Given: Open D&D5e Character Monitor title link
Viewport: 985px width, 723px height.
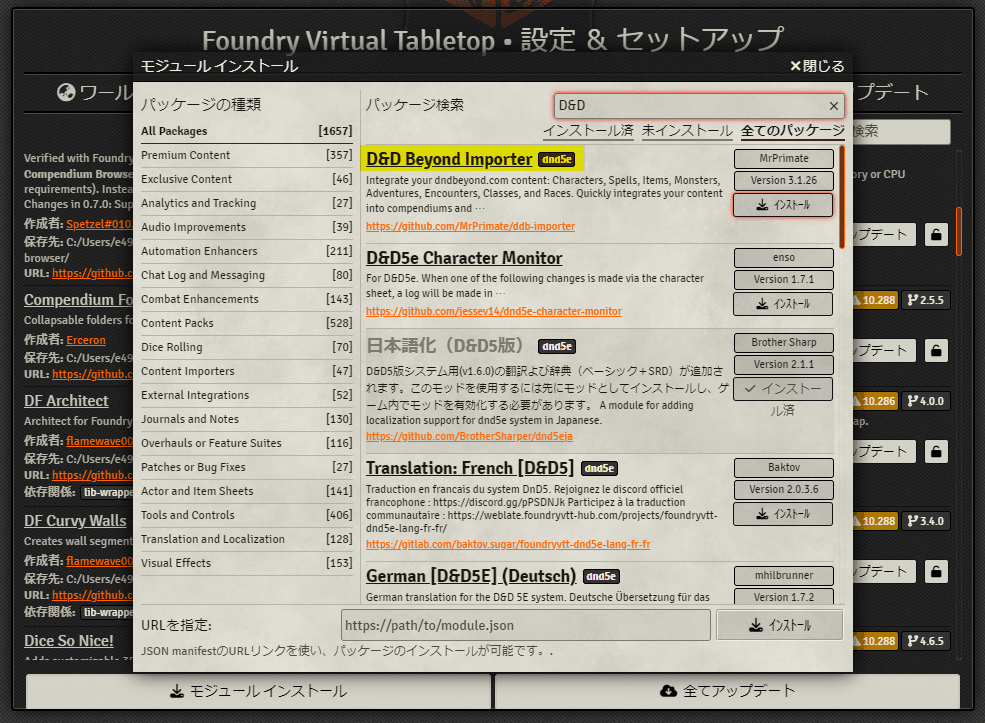Looking at the screenshot, I should click(x=464, y=258).
